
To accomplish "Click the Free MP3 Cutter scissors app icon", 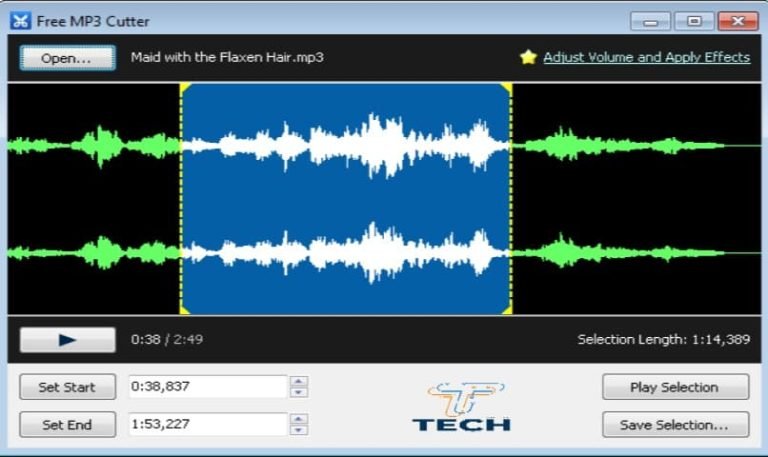I will 20,21.
